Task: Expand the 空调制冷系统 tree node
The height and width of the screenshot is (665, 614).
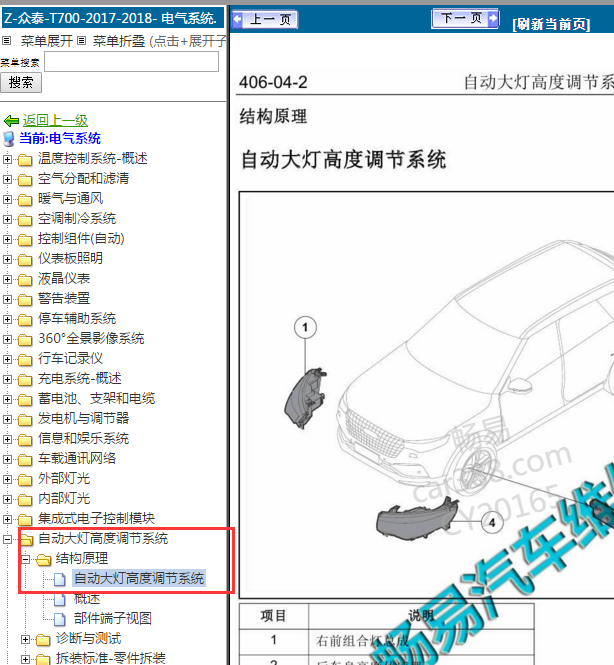Action: click(7, 219)
